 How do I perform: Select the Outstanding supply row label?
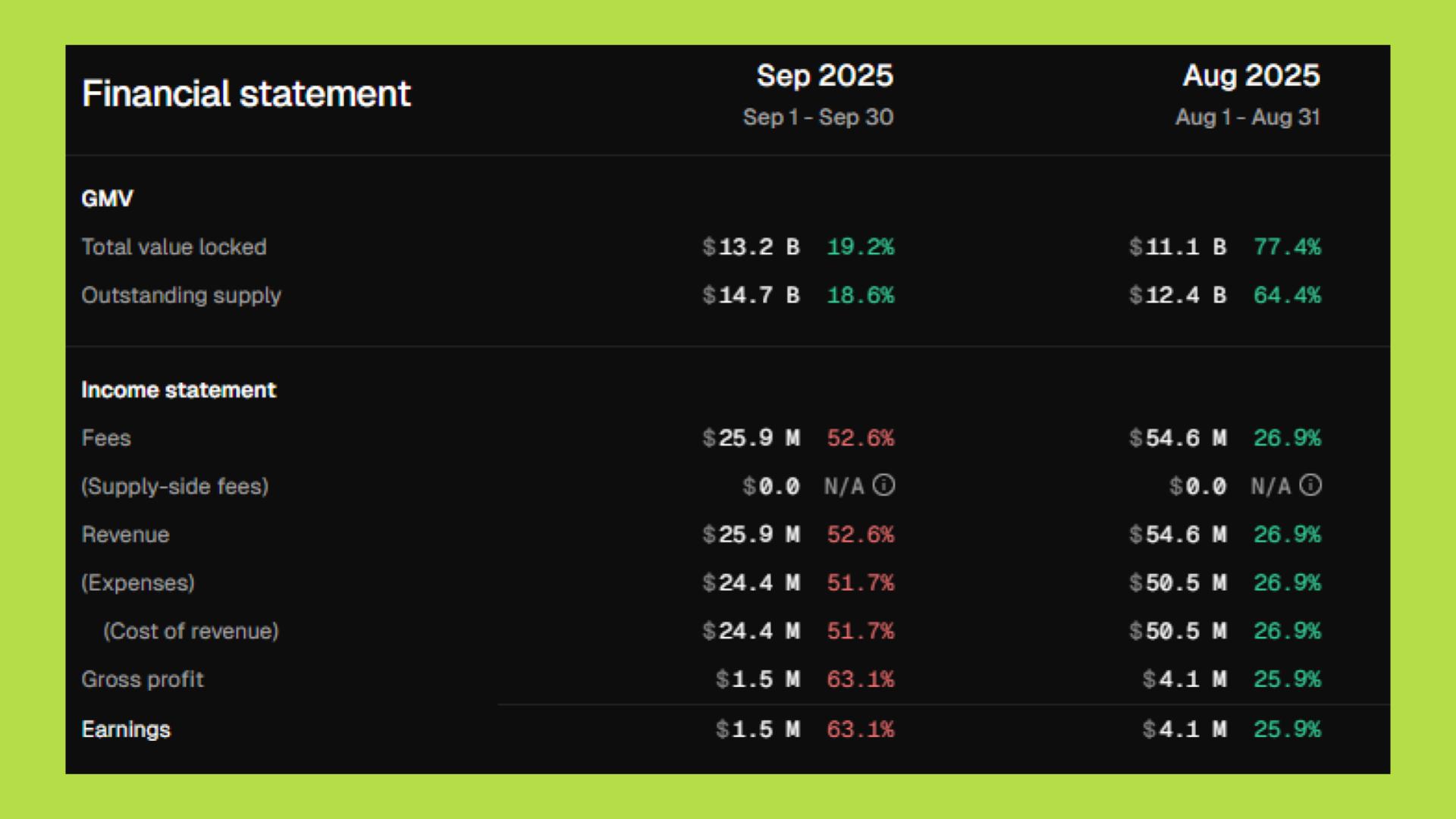click(180, 295)
